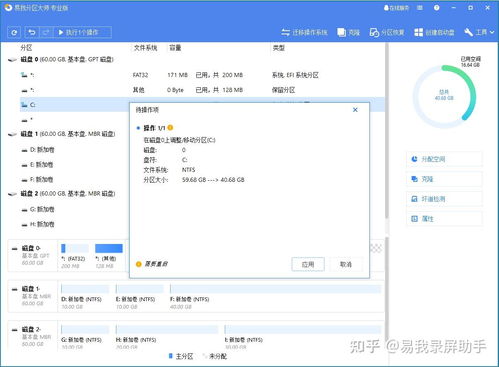Select F: 新加卷 in partition list
Viewport: 499px width, 367px height.
click(x=74, y=180)
